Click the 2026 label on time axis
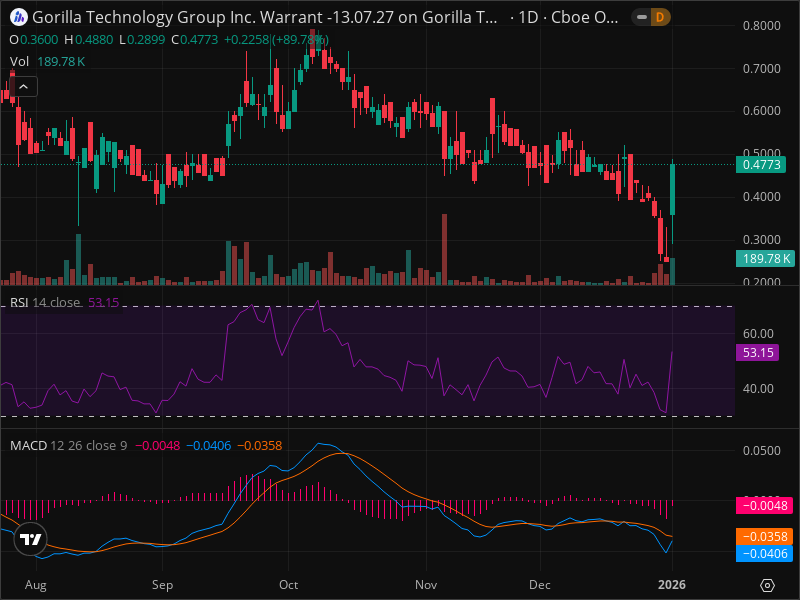The width and height of the screenshot is (800, 600). 672,585
